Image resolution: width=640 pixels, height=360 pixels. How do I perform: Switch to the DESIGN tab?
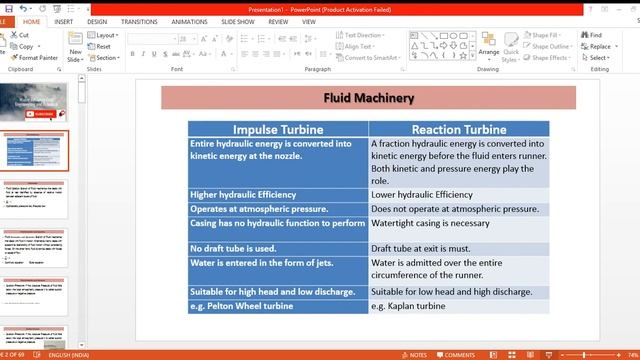coord(97,22)
